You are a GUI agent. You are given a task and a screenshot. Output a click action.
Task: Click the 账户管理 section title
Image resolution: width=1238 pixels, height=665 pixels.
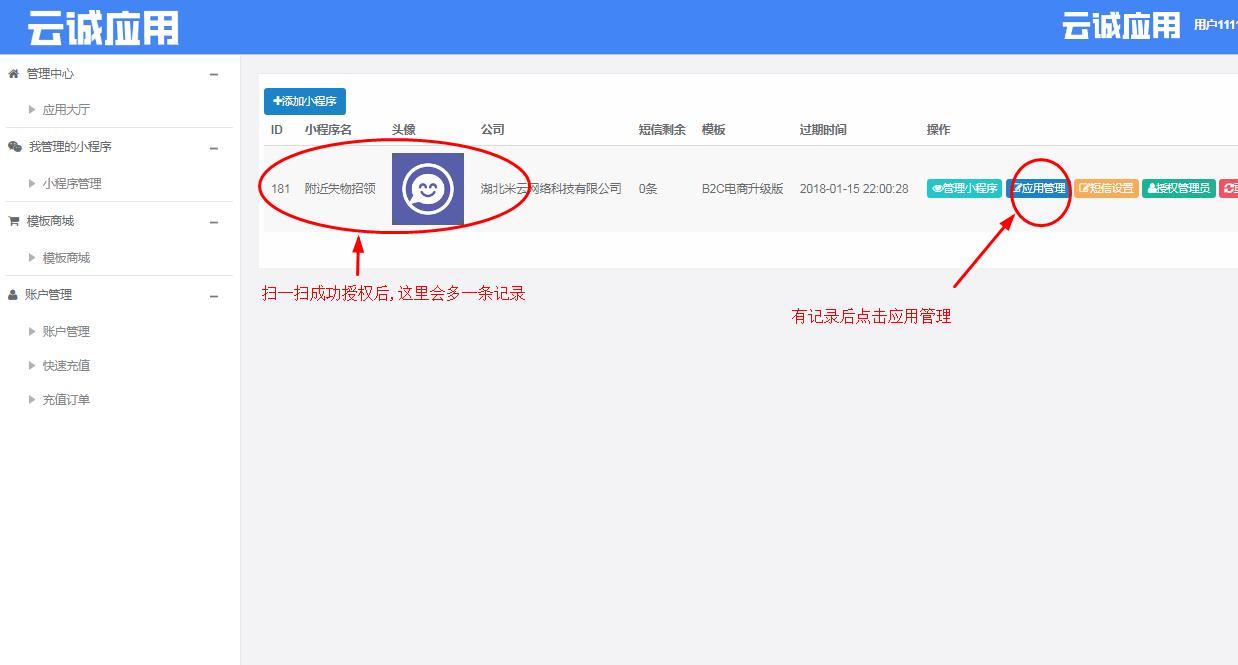click(x=48, y=295)
